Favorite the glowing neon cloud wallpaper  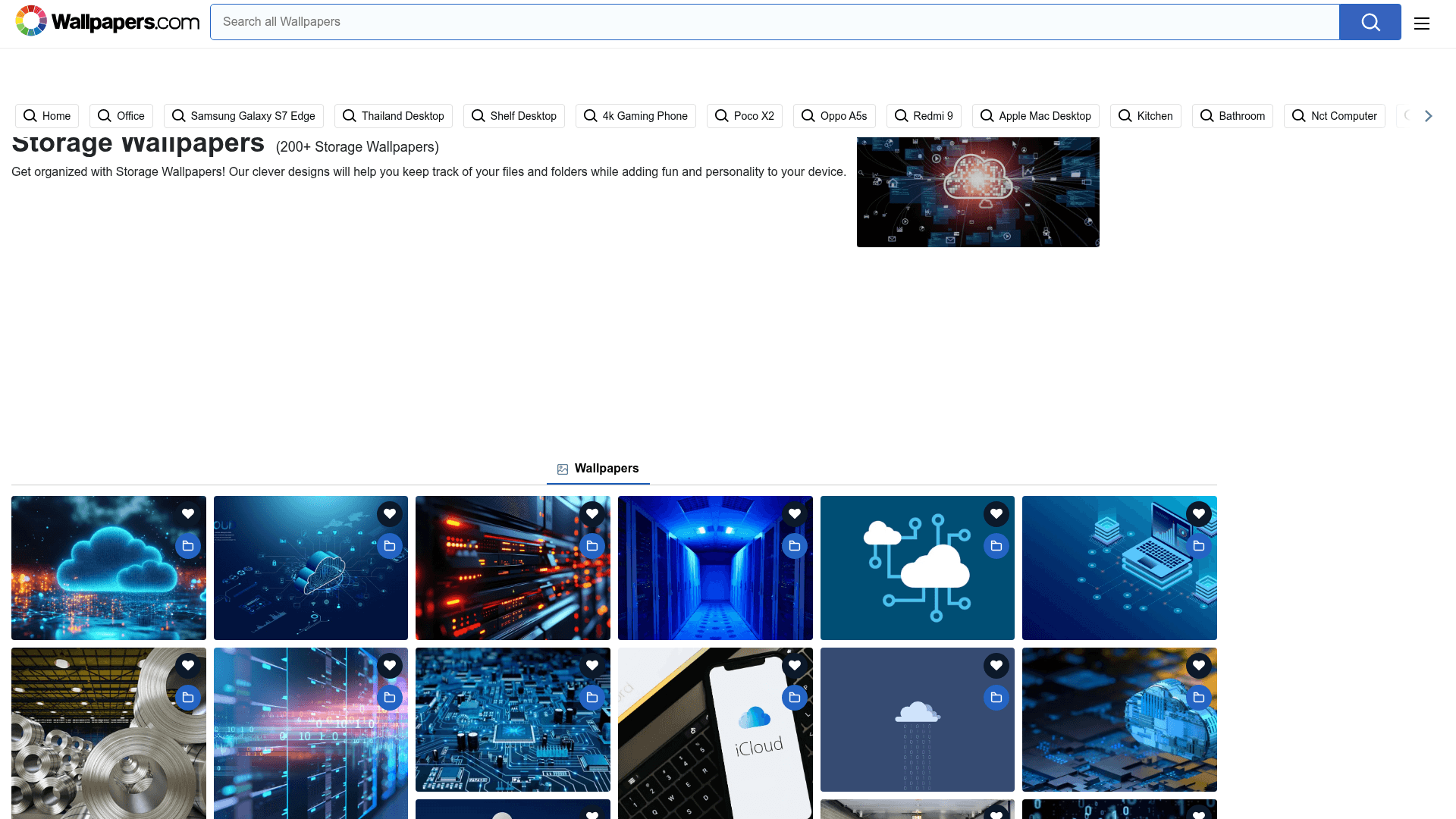[x=188, y=514]
